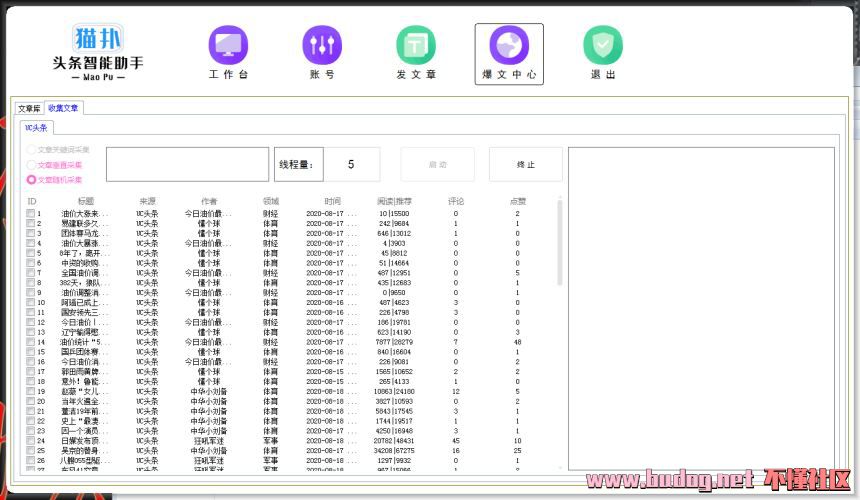Select the 文章随机采集 radio button
Screen dimensions: 860x500
point(31,179)
